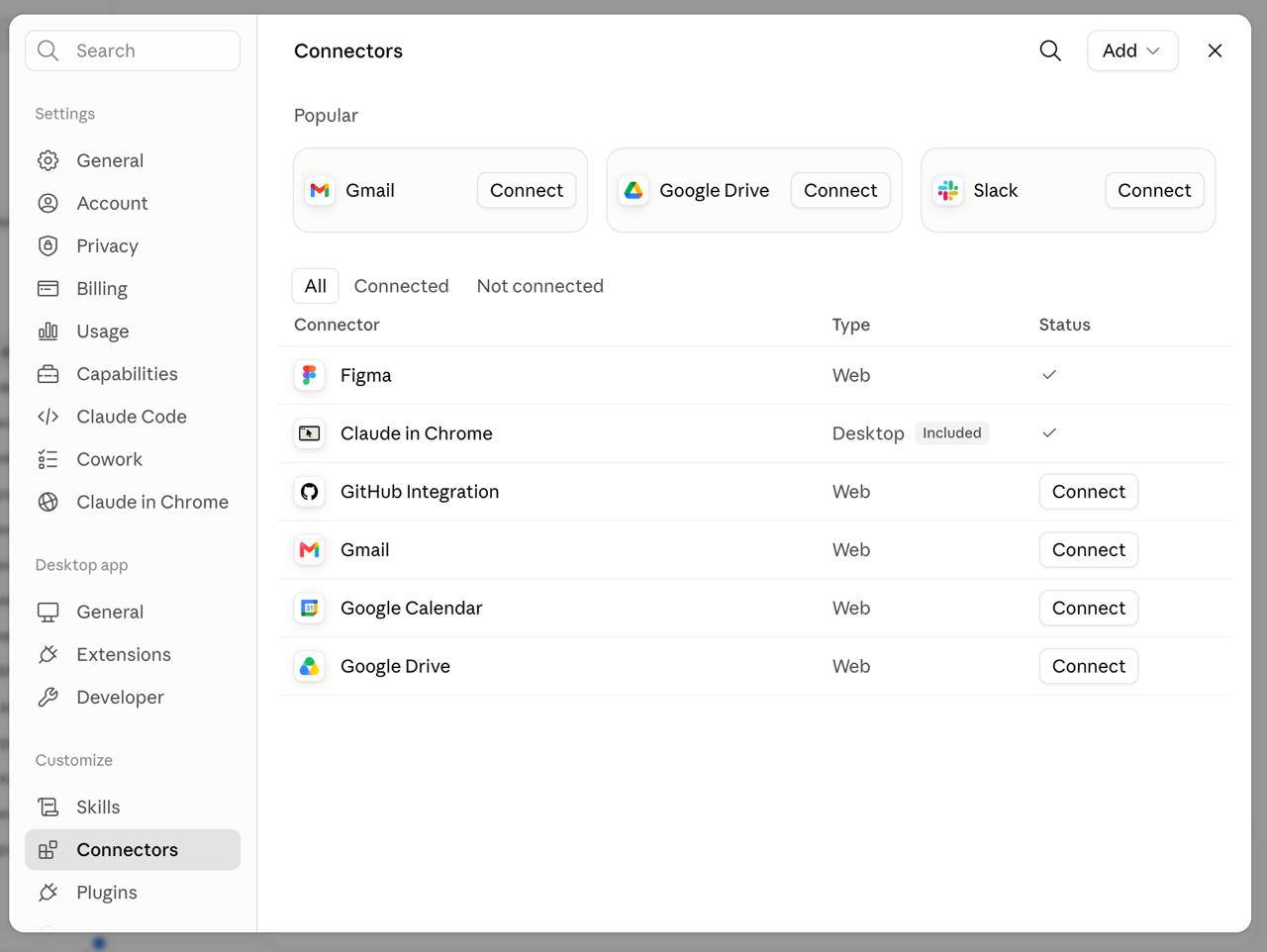The width and height of the screenshot is (1267, 952).
Task: Show only Connected connectors
Action: pyautogui.click(x=401, y=286)
